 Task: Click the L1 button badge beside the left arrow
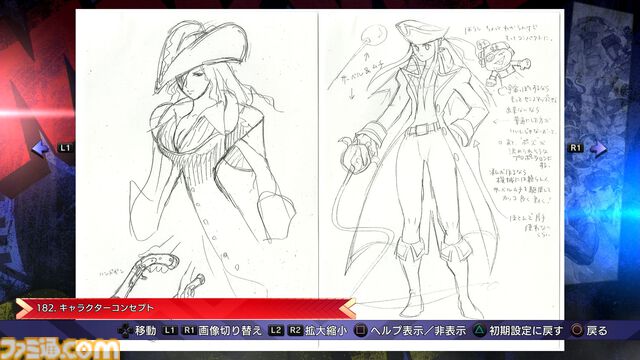pyautogui.click(x=65, y=148)
